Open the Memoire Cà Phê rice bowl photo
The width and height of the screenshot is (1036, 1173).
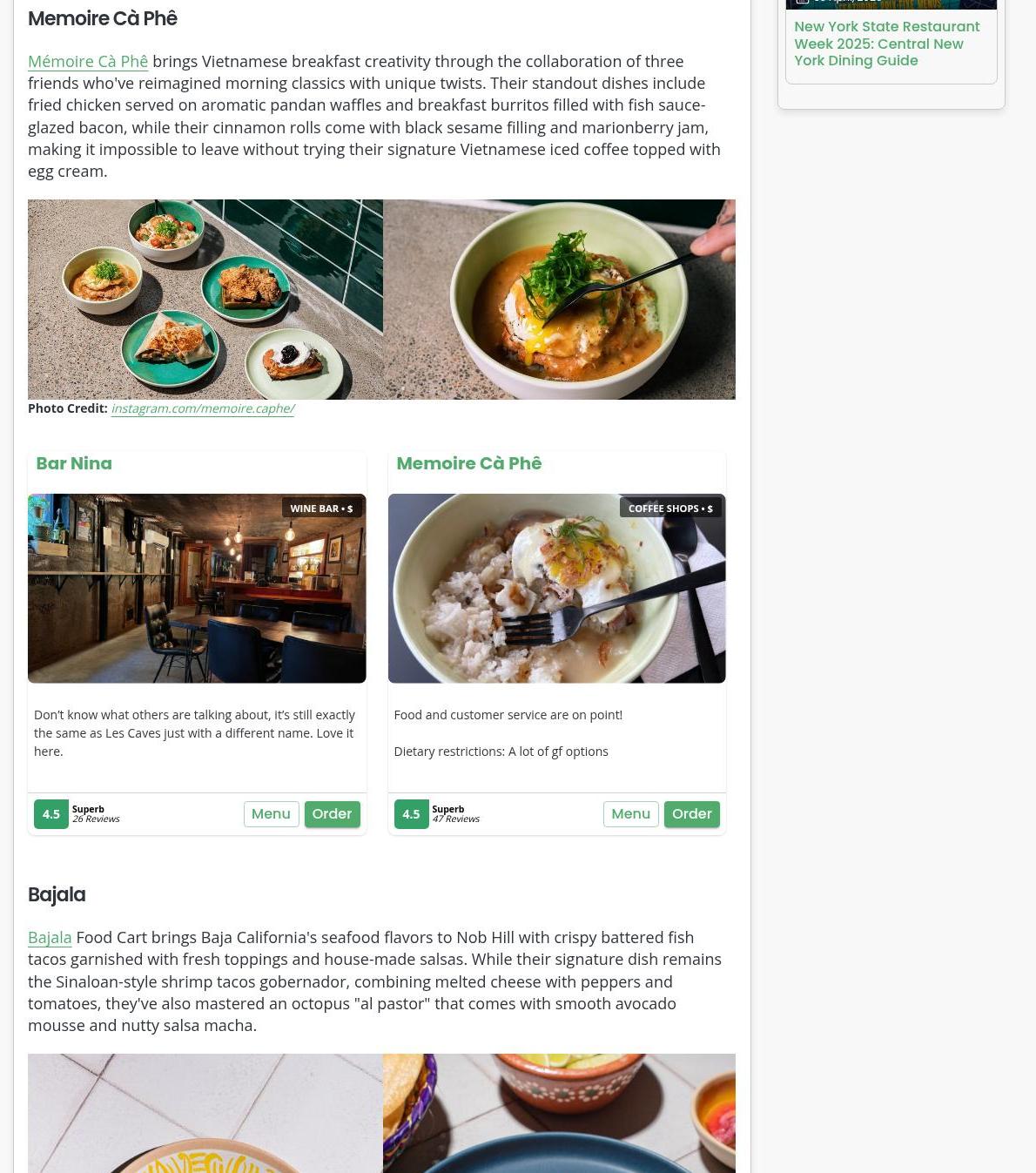(556, 589)
